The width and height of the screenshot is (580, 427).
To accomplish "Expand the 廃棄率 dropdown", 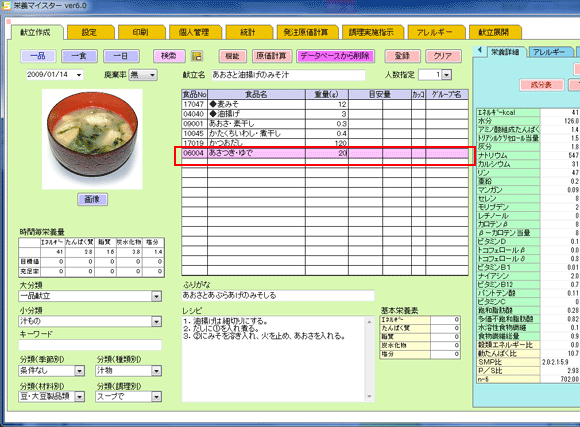I will tap(152, 75).
